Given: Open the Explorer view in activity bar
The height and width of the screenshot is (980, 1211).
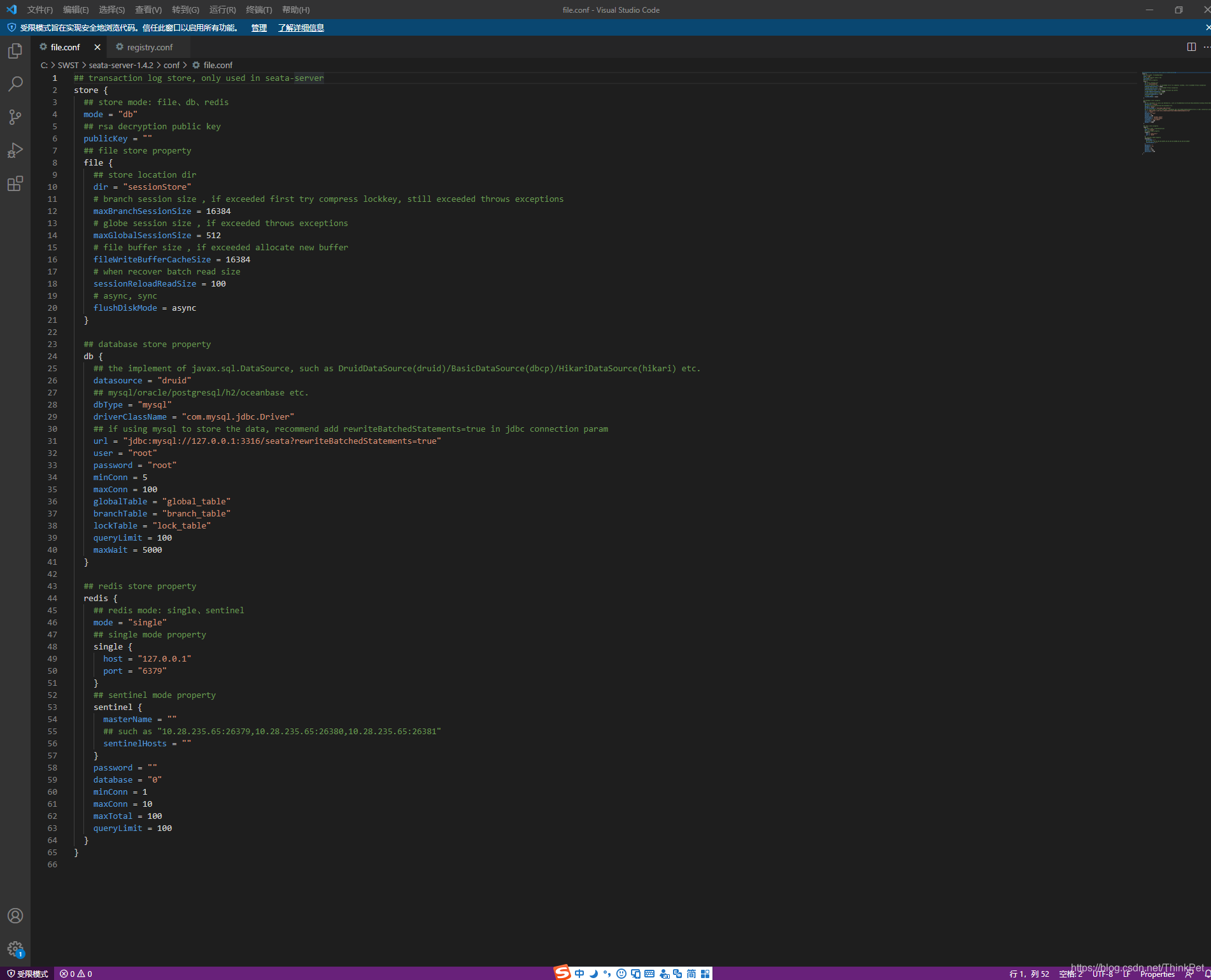Looking at the screenshot, I should 15,50.
